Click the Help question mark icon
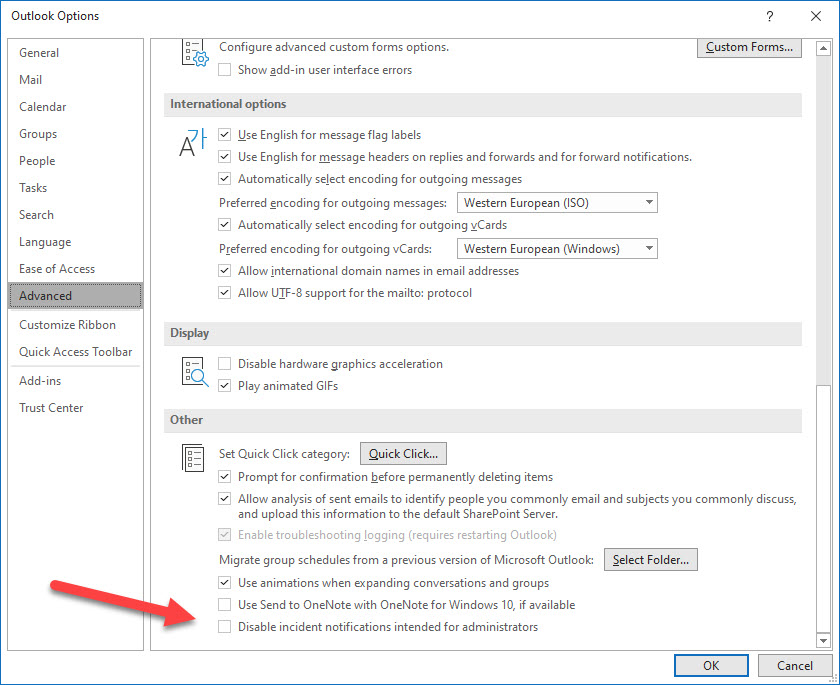The width and height of the screenshot is (840, 685). coord(770,16)
